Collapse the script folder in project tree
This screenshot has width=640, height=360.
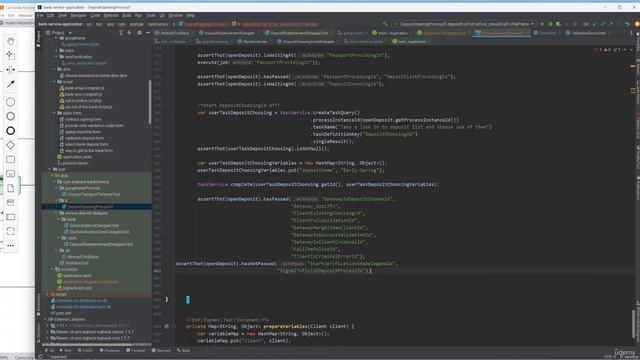point(54,82)
